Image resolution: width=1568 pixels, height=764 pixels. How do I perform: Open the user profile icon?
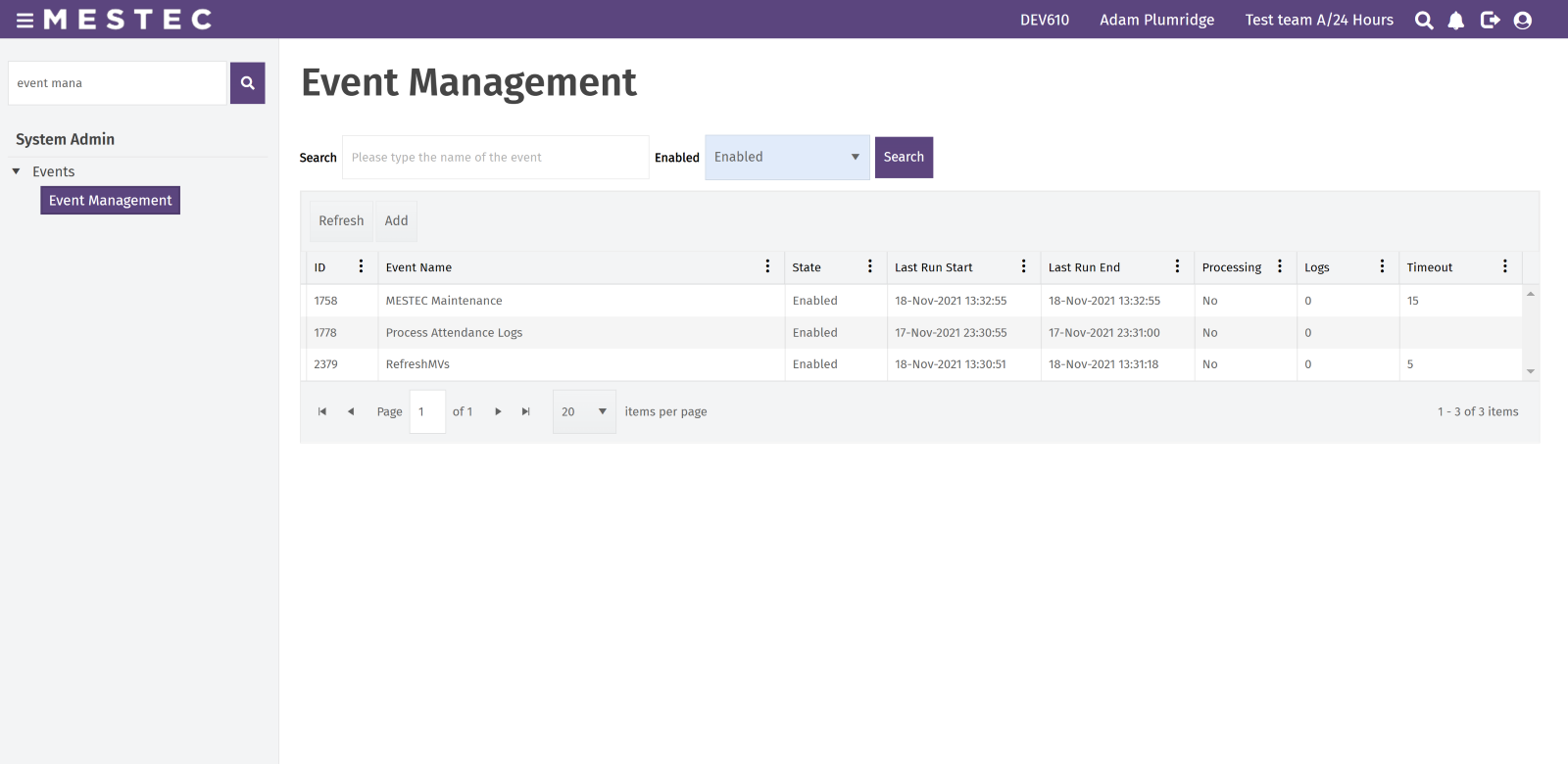coord(1523,21)
